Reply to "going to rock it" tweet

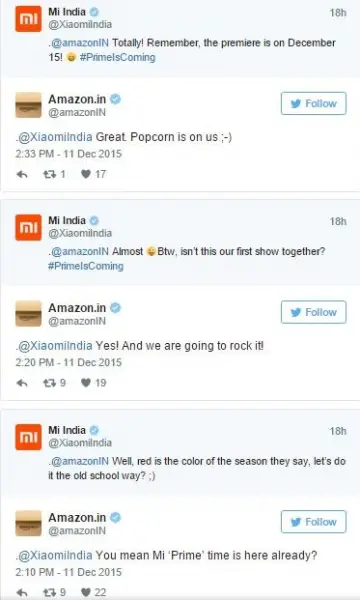click(x=22, y=383)
